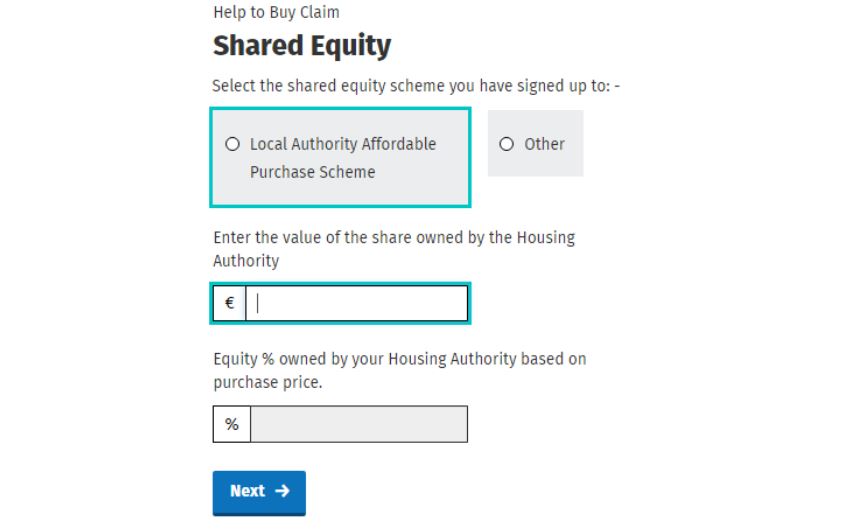Click the "Local Authority Affordable" label text
The width and height of the screenshot is (848, 531).
343,144
